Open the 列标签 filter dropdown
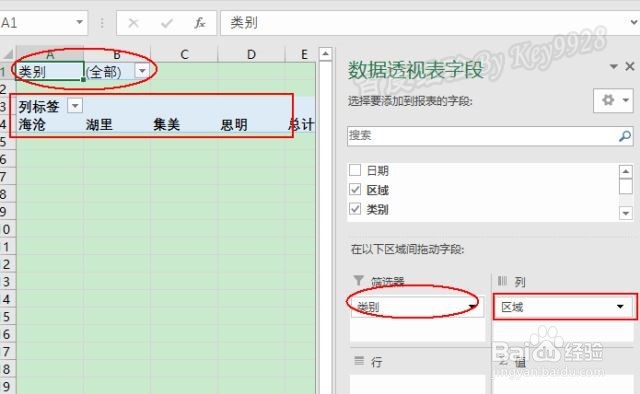Screen dimensions: 640x394 coord(75,106)
